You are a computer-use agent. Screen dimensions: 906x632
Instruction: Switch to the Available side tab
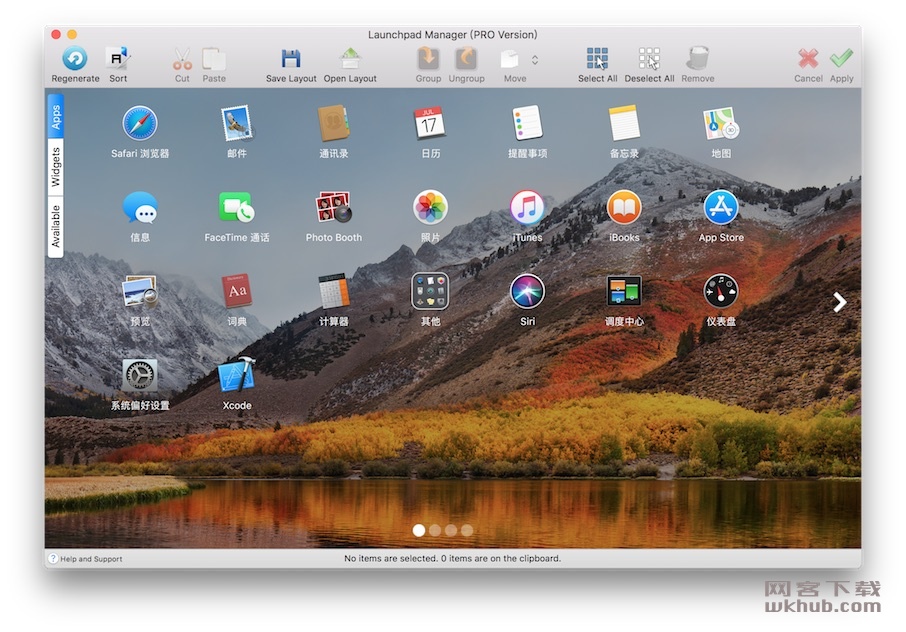click(x=55, y=225)
